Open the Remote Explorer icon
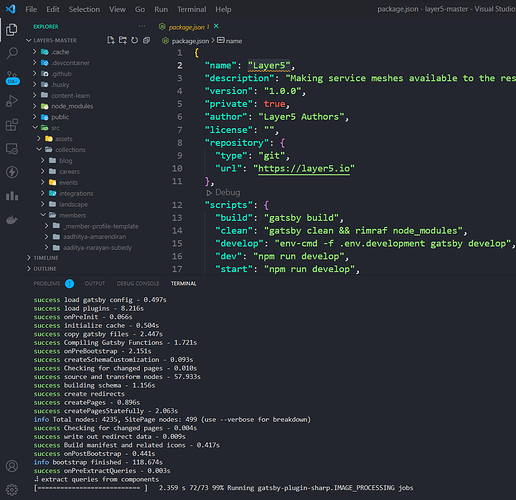The image size is (516, 500). [x=12, y=149]
